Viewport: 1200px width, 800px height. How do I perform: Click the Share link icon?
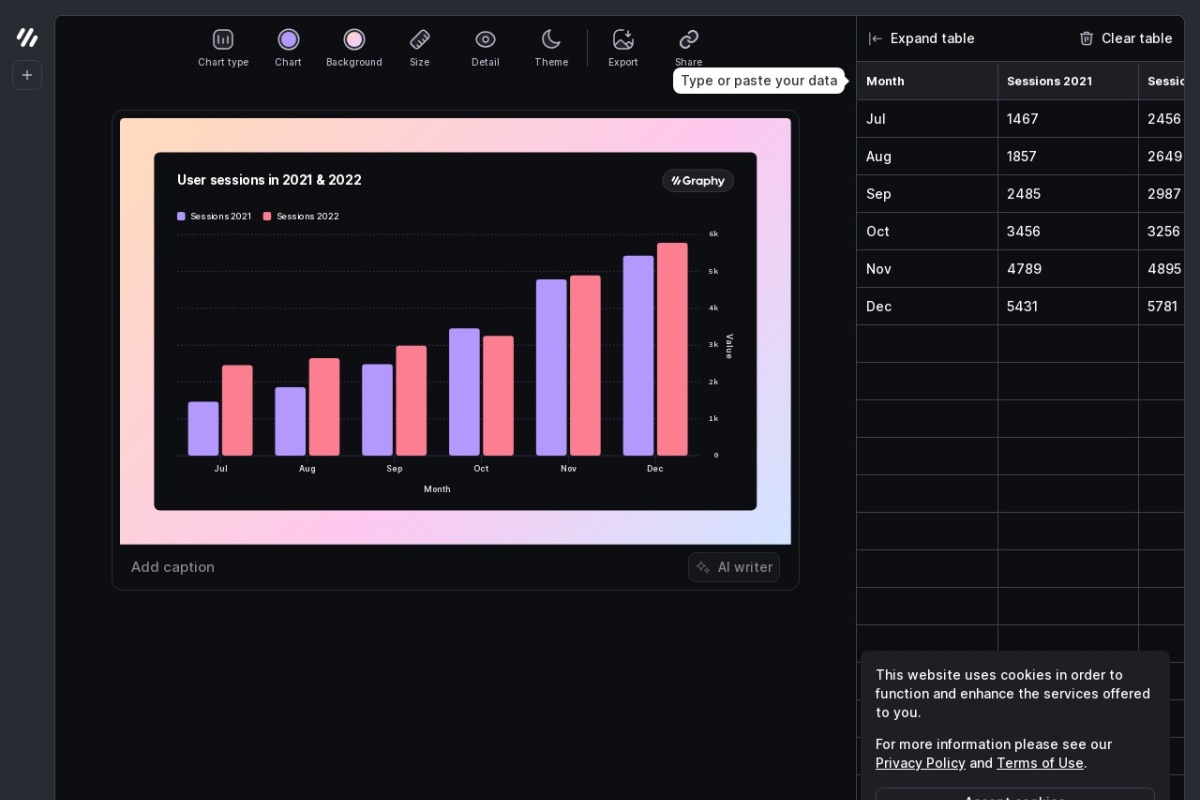click(x=689, y=40)
